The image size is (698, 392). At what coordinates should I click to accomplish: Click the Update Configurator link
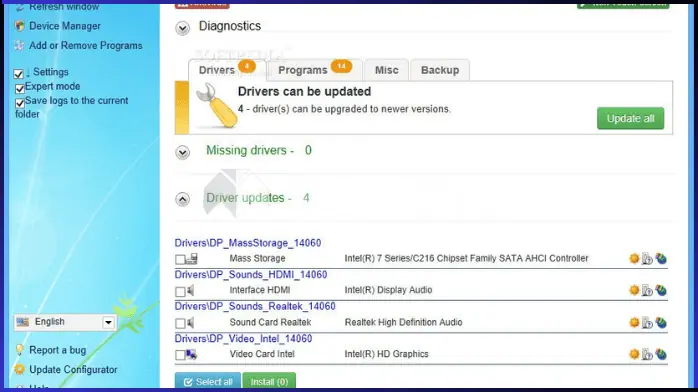click(x=73, y=369)
